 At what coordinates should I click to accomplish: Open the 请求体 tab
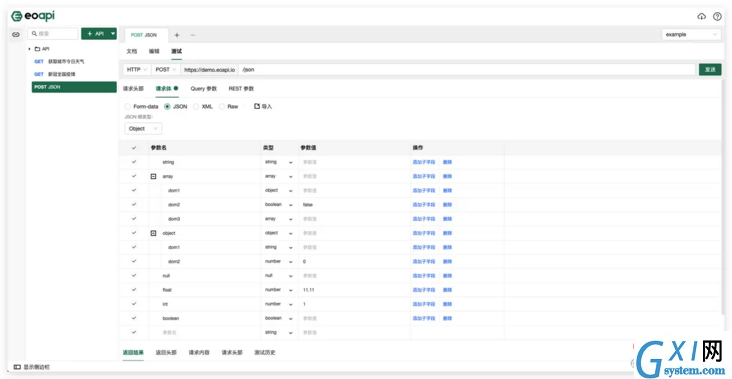(167, 88)
